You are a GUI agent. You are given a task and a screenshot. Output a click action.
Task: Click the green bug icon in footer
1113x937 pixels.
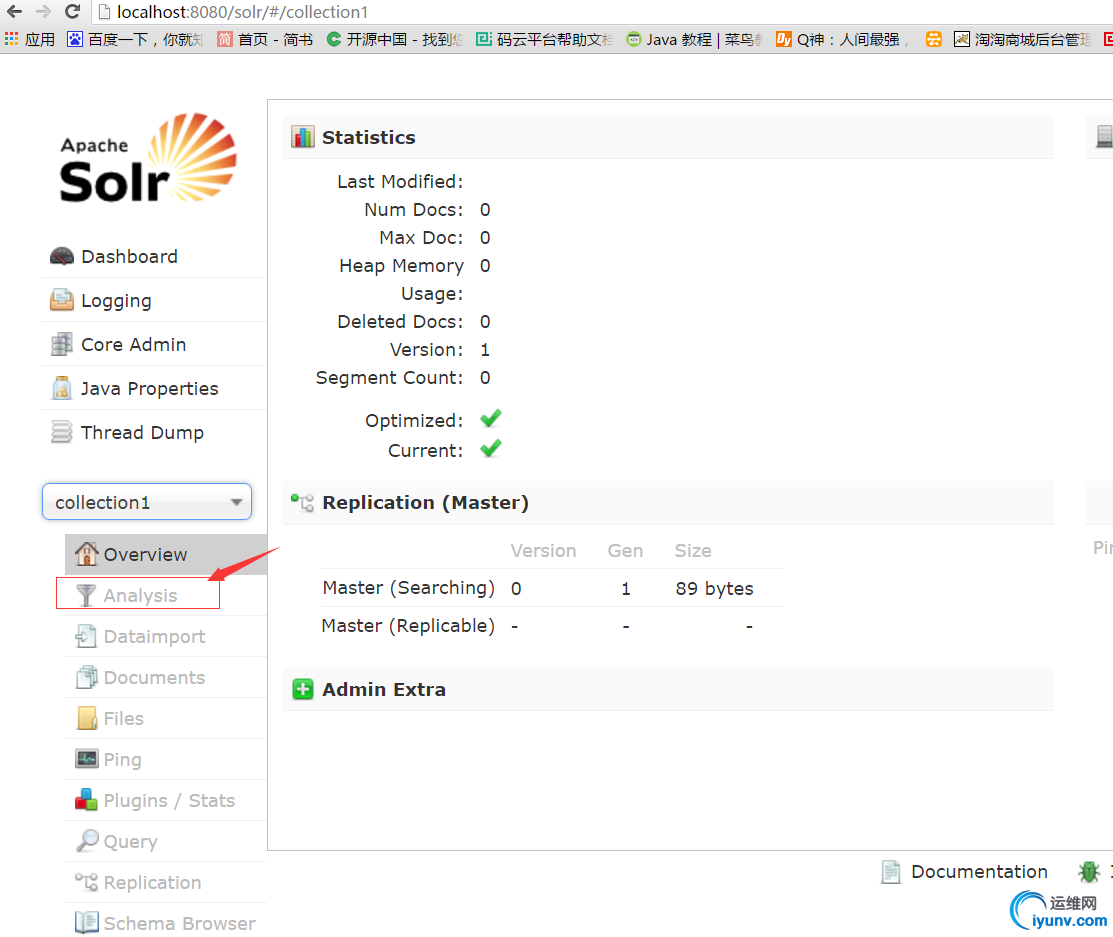pyautogui.click(x=1088, y=871)
